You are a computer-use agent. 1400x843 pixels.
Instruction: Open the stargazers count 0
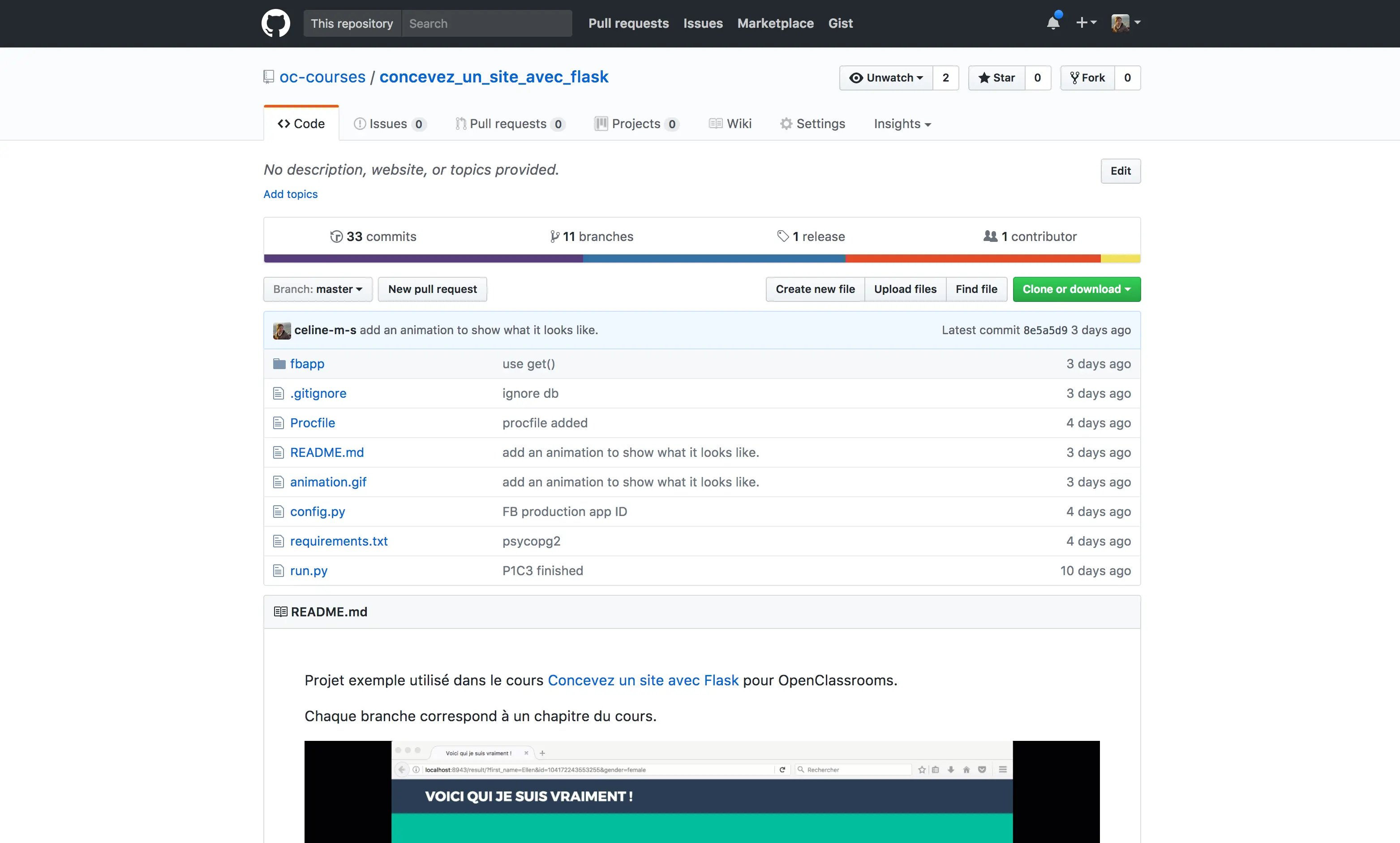[x=1038, y=78]
